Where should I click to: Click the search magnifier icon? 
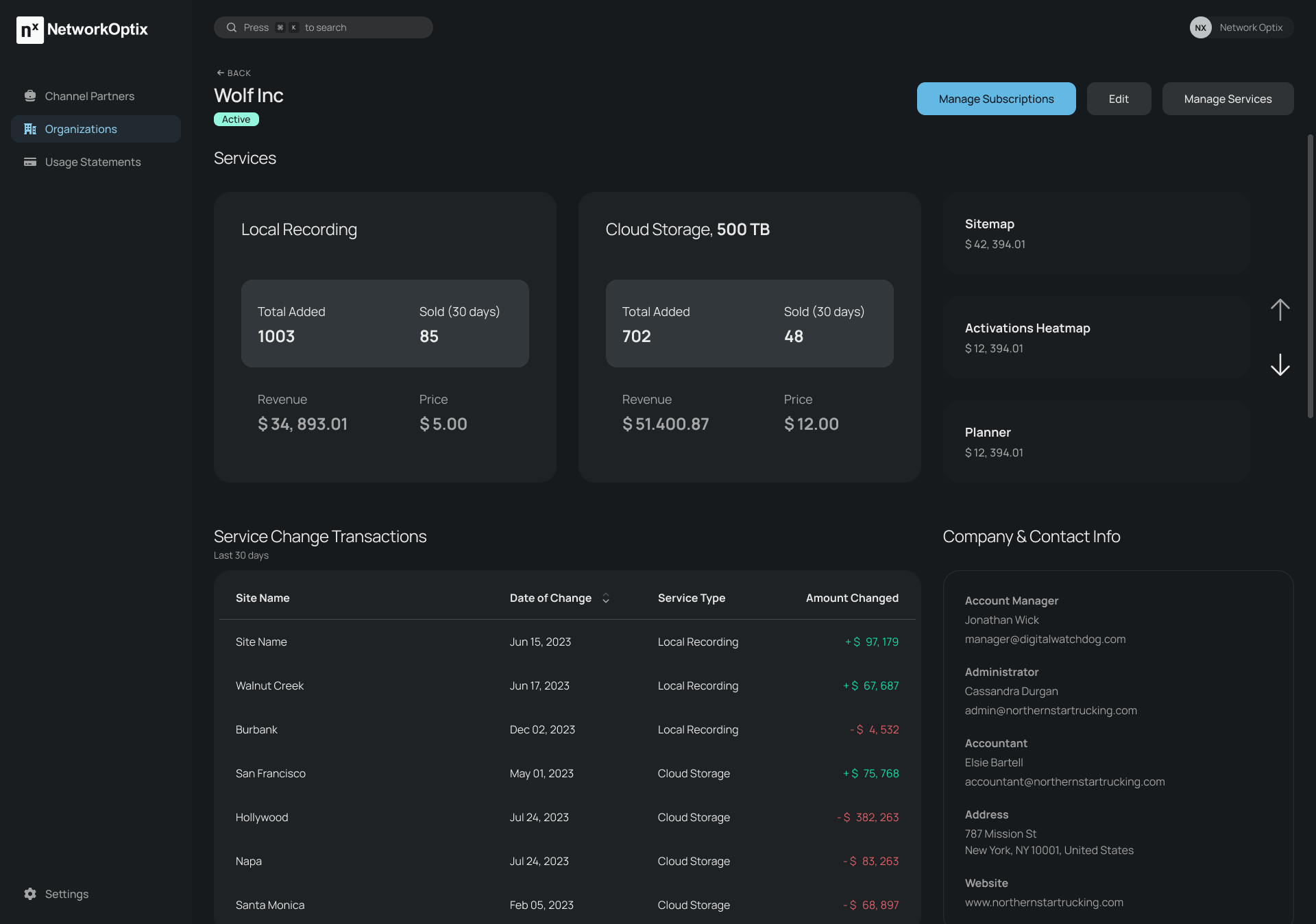pyautogui.click(x=231, y=27)
